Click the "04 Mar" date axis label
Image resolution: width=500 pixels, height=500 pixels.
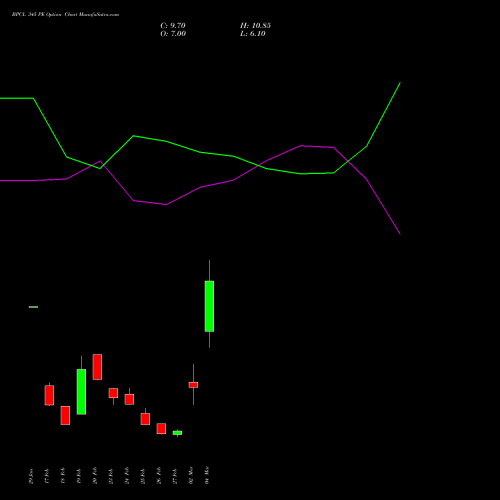coord(207,475)
